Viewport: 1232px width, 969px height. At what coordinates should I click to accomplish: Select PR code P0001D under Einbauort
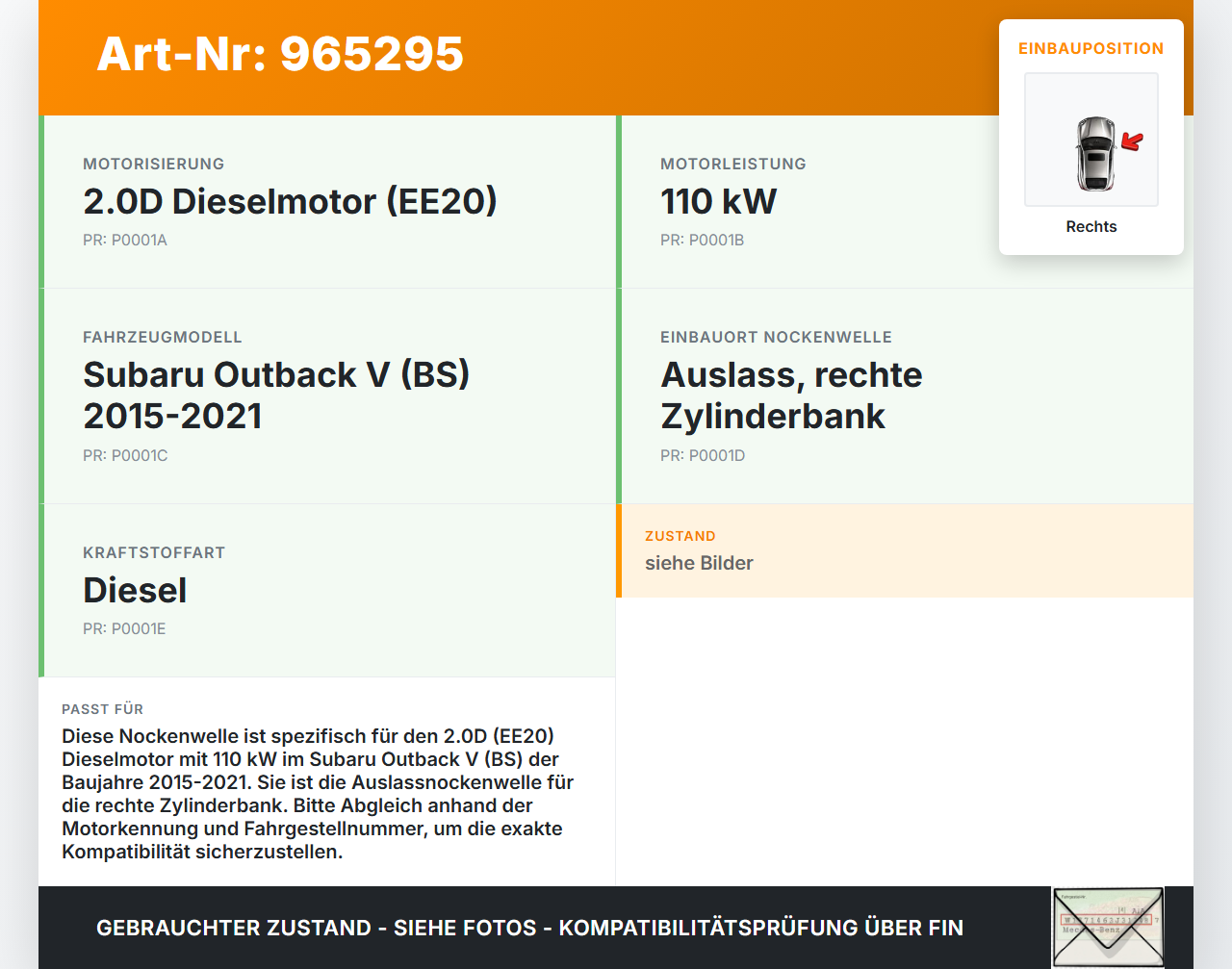pos(703,455)
